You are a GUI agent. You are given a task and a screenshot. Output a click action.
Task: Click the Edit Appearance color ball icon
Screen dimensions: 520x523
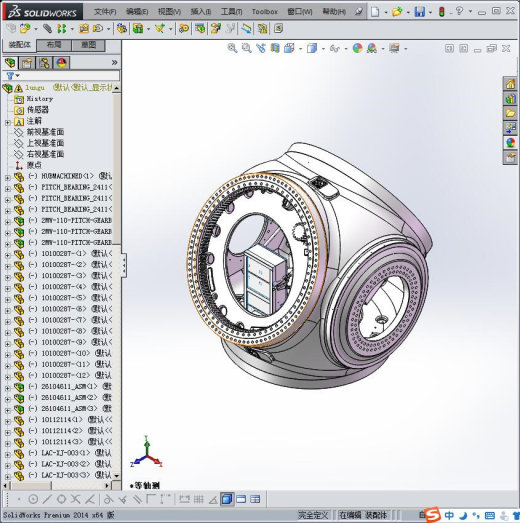357,48
